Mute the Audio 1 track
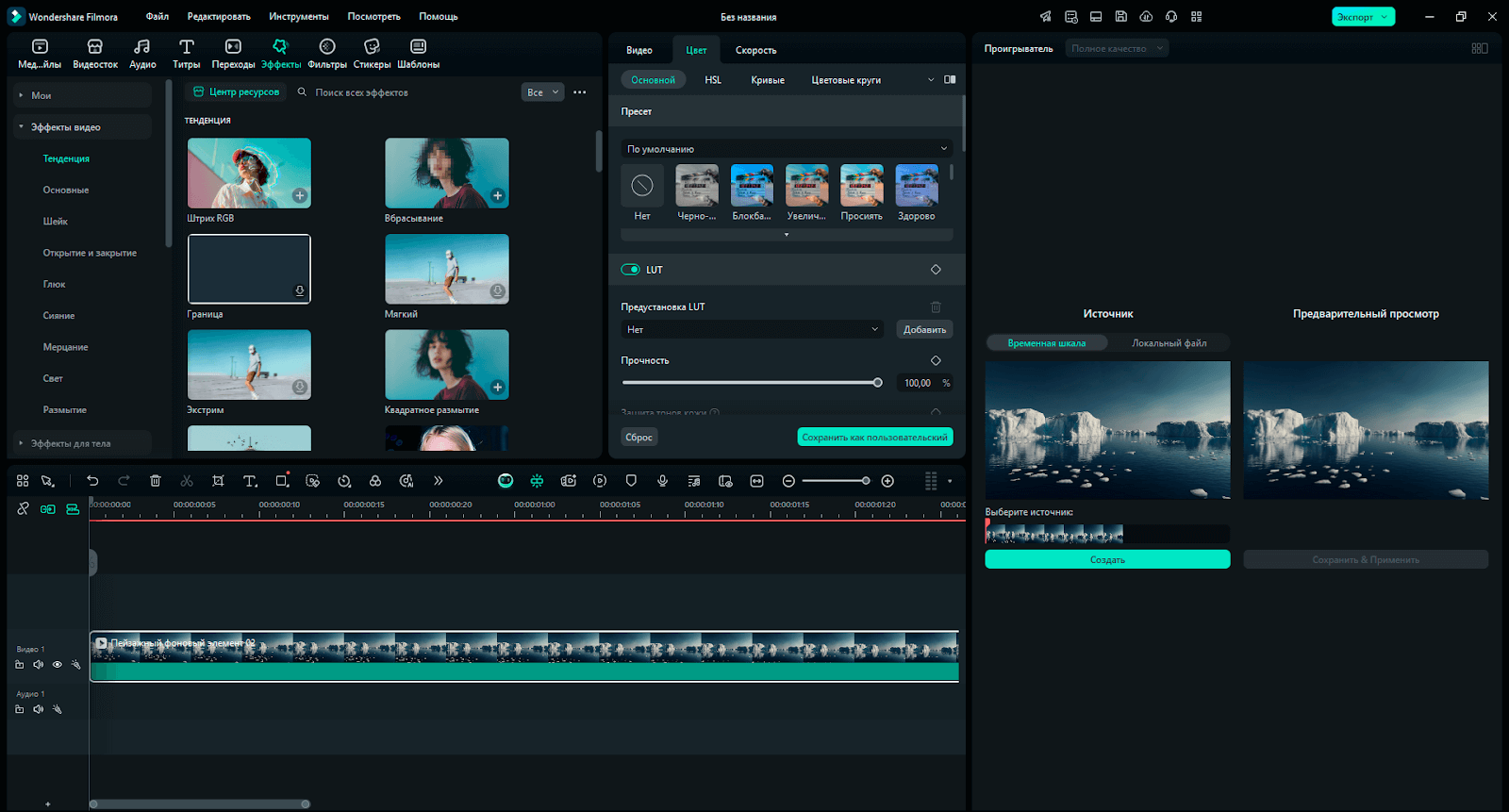 [x=39, y=709]
